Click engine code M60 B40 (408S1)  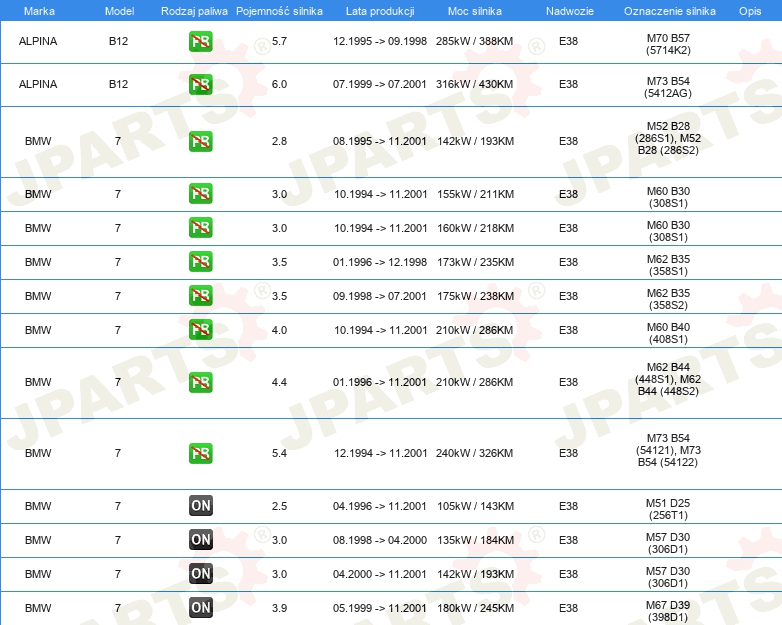(x=668, y=333)
